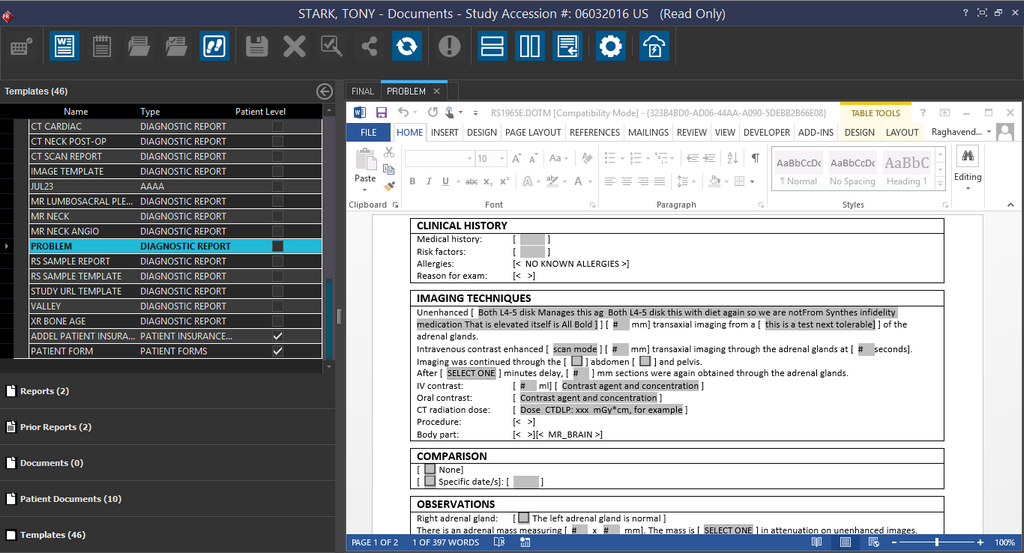The width and height of the screenshot is (1024, 553).
Task: Click the Editing binoculars icon in ribbon
Action: click(967, 158)
